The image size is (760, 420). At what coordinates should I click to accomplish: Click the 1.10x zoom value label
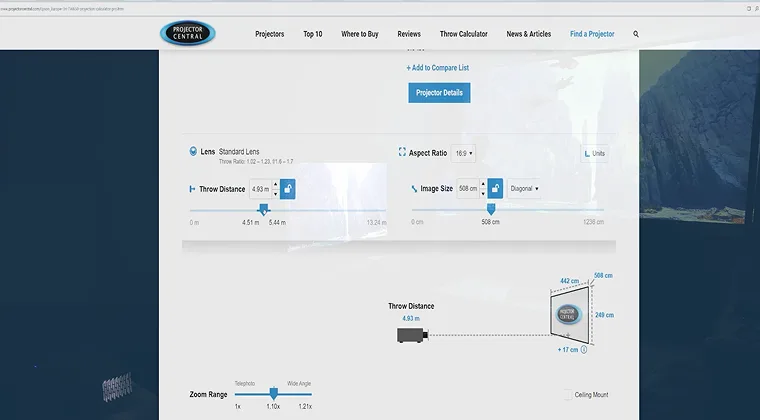point(273,406)
